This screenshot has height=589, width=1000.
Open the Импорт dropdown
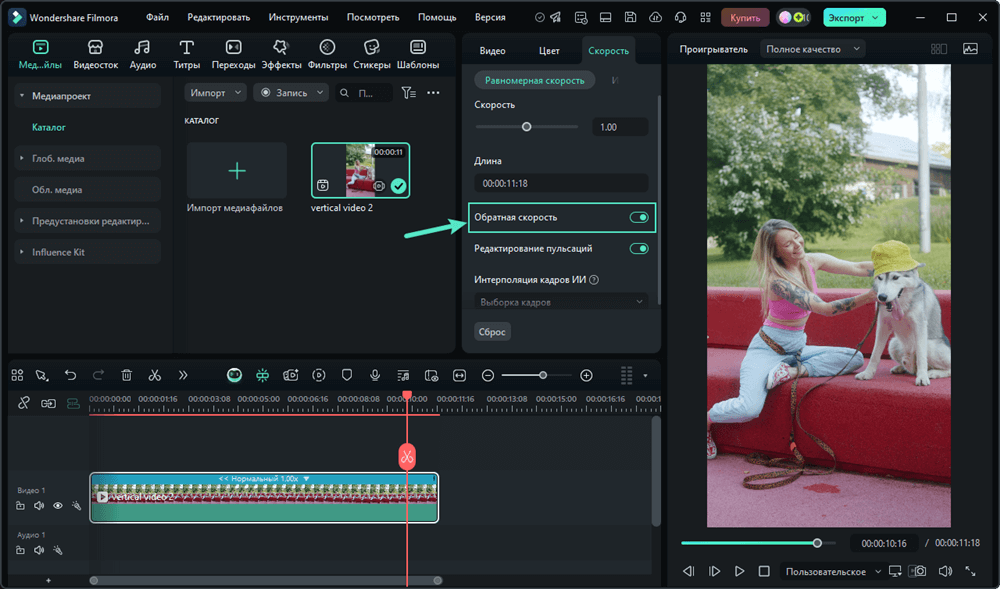tap(216, 93)
